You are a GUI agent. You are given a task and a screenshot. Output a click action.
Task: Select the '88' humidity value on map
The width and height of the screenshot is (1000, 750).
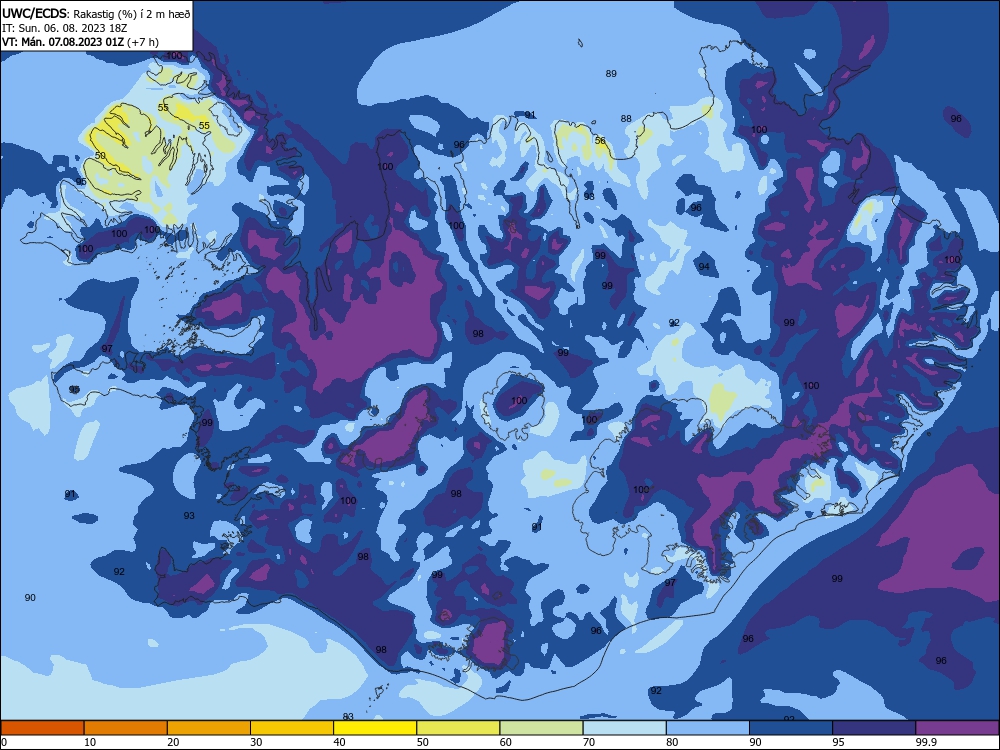[626, 119]
